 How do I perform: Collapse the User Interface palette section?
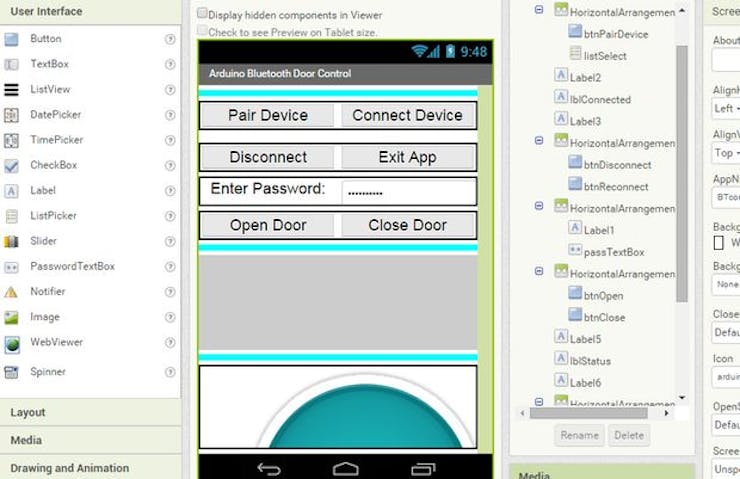coord(91,11)
